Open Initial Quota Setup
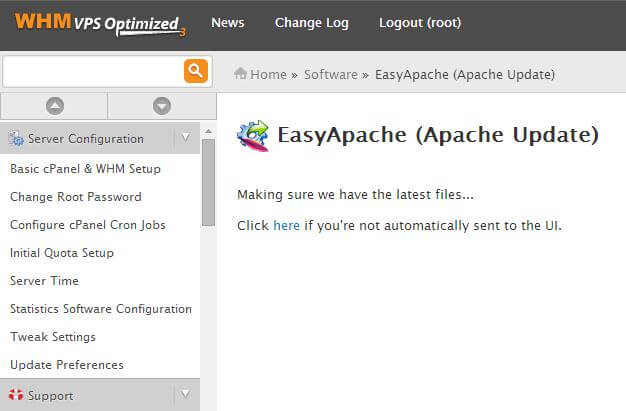This screenshot has width=626, height=411. click(x=62, y=253)
